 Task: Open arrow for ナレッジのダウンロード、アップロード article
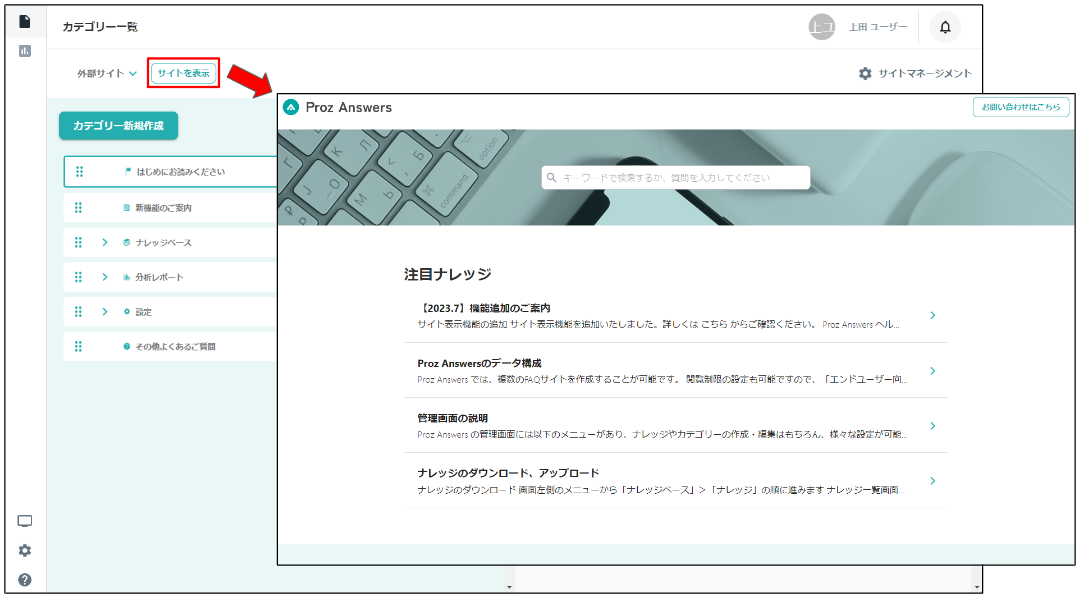pyautogui.click(x=933, y=481)
